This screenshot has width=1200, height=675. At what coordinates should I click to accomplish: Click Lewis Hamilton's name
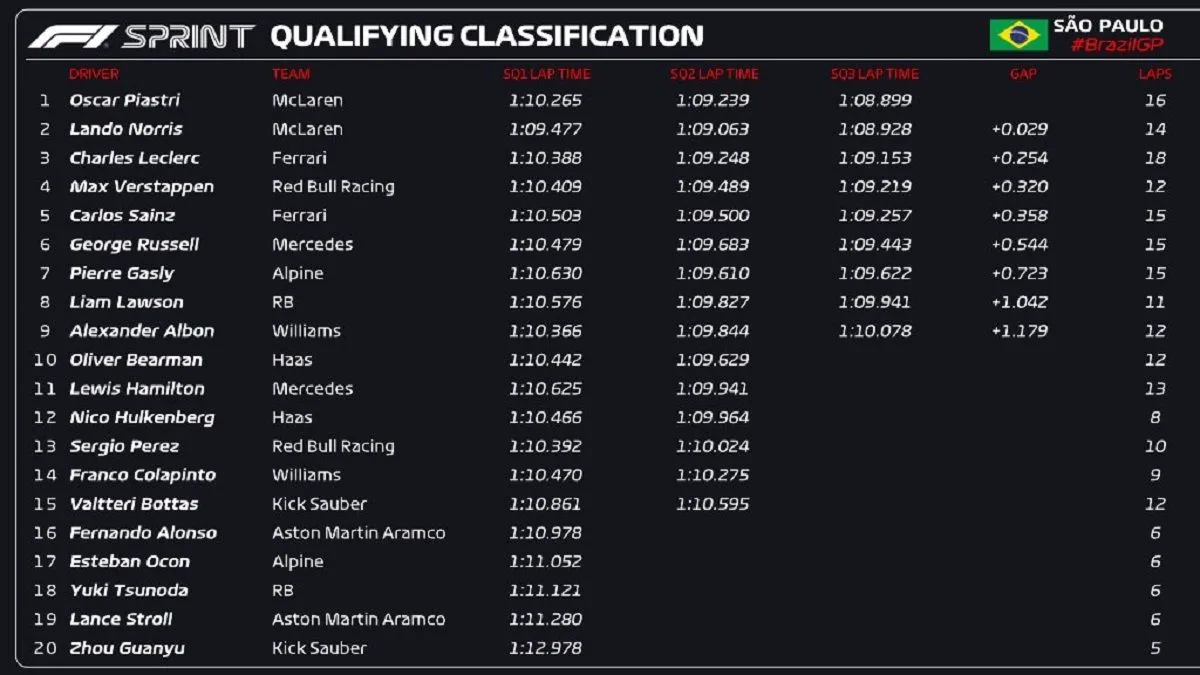(x=137, y=389)
